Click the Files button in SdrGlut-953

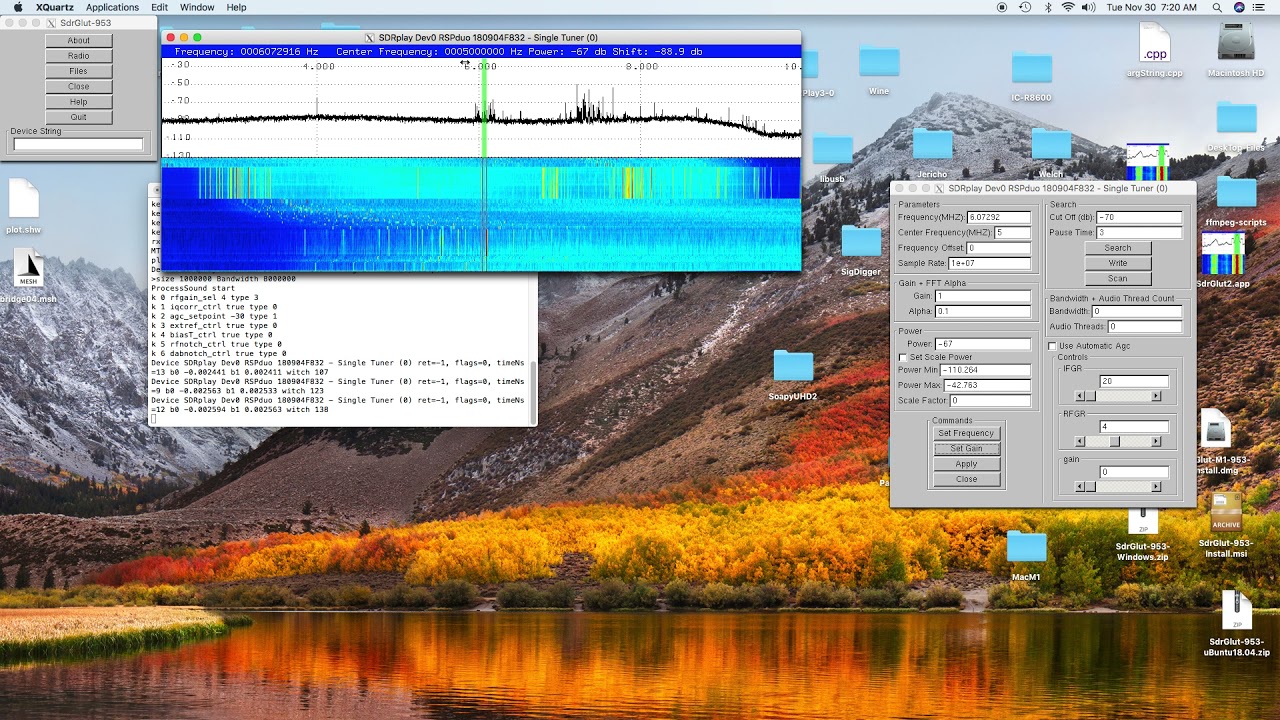coord(79,71)
